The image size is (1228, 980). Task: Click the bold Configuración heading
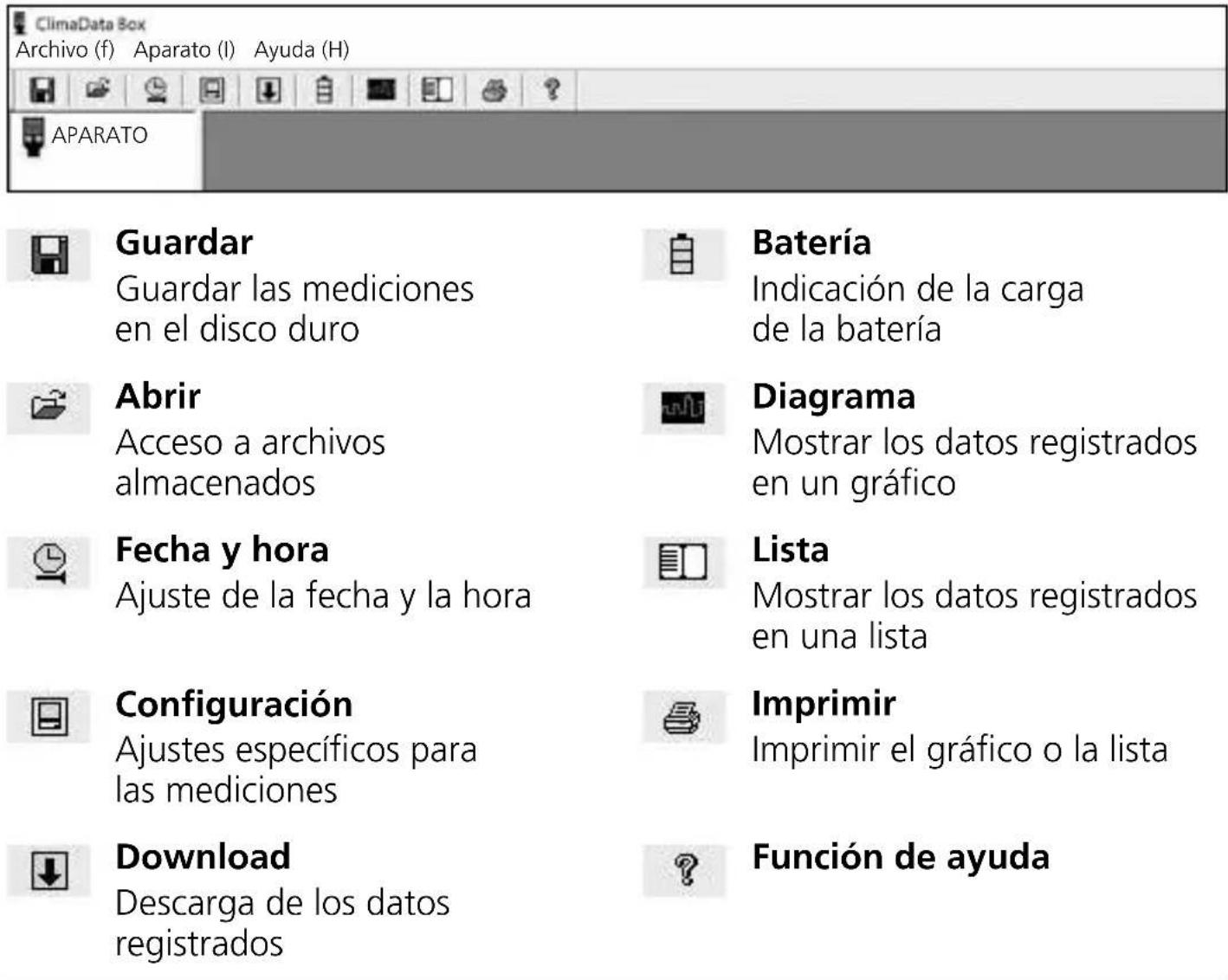(234, 705)
